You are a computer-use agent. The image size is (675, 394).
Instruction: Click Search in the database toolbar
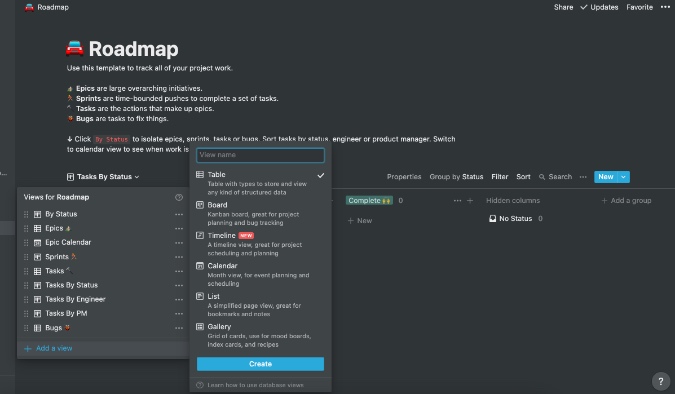point(555,177)
